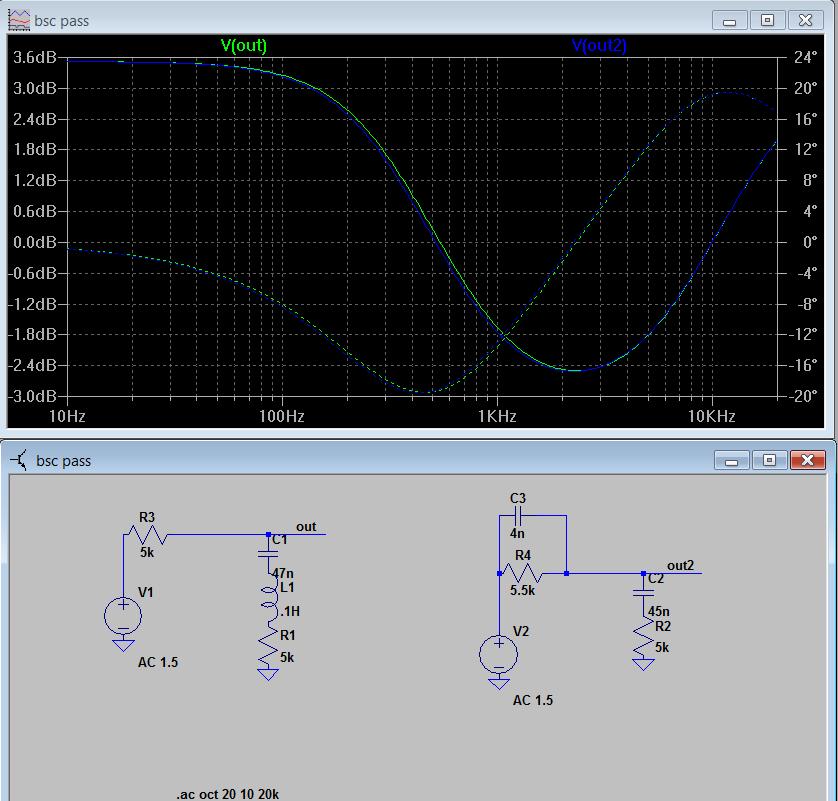
Task: Click the 0° phase axis label
Action: point(810,242)
